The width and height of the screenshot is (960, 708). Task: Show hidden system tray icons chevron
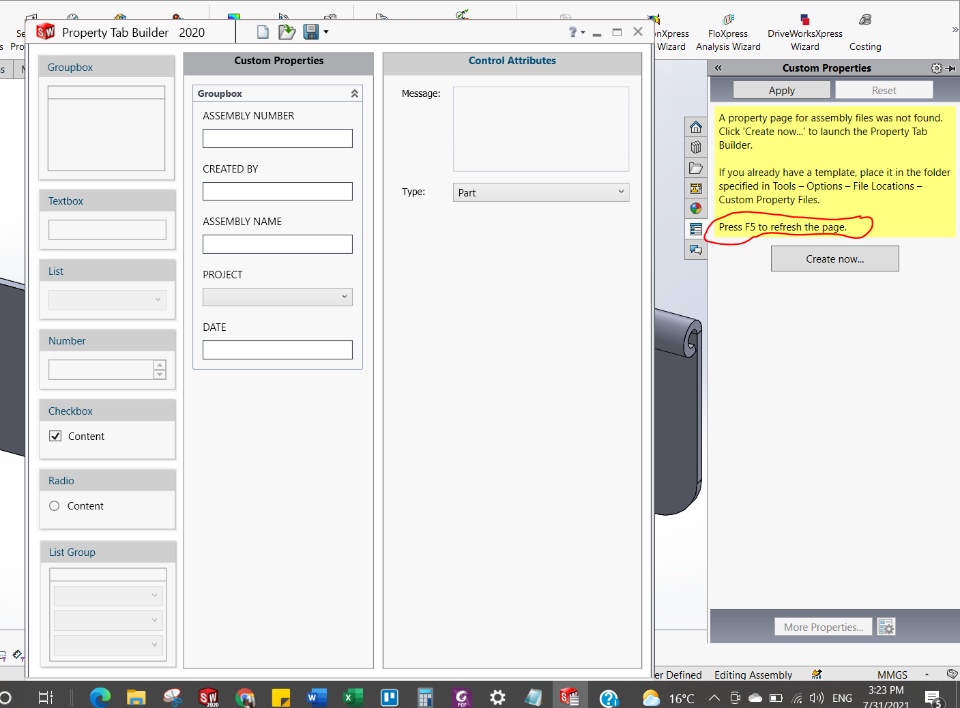click(x=714, y=698)
